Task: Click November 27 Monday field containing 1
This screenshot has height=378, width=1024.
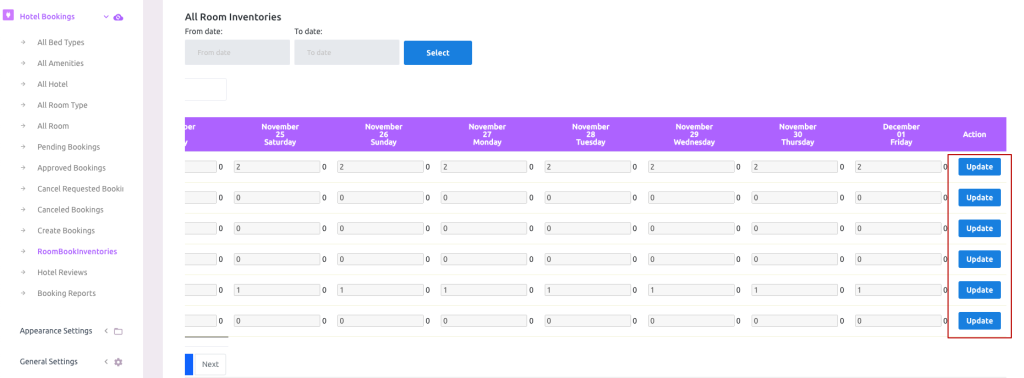Action: pos(484,290)
